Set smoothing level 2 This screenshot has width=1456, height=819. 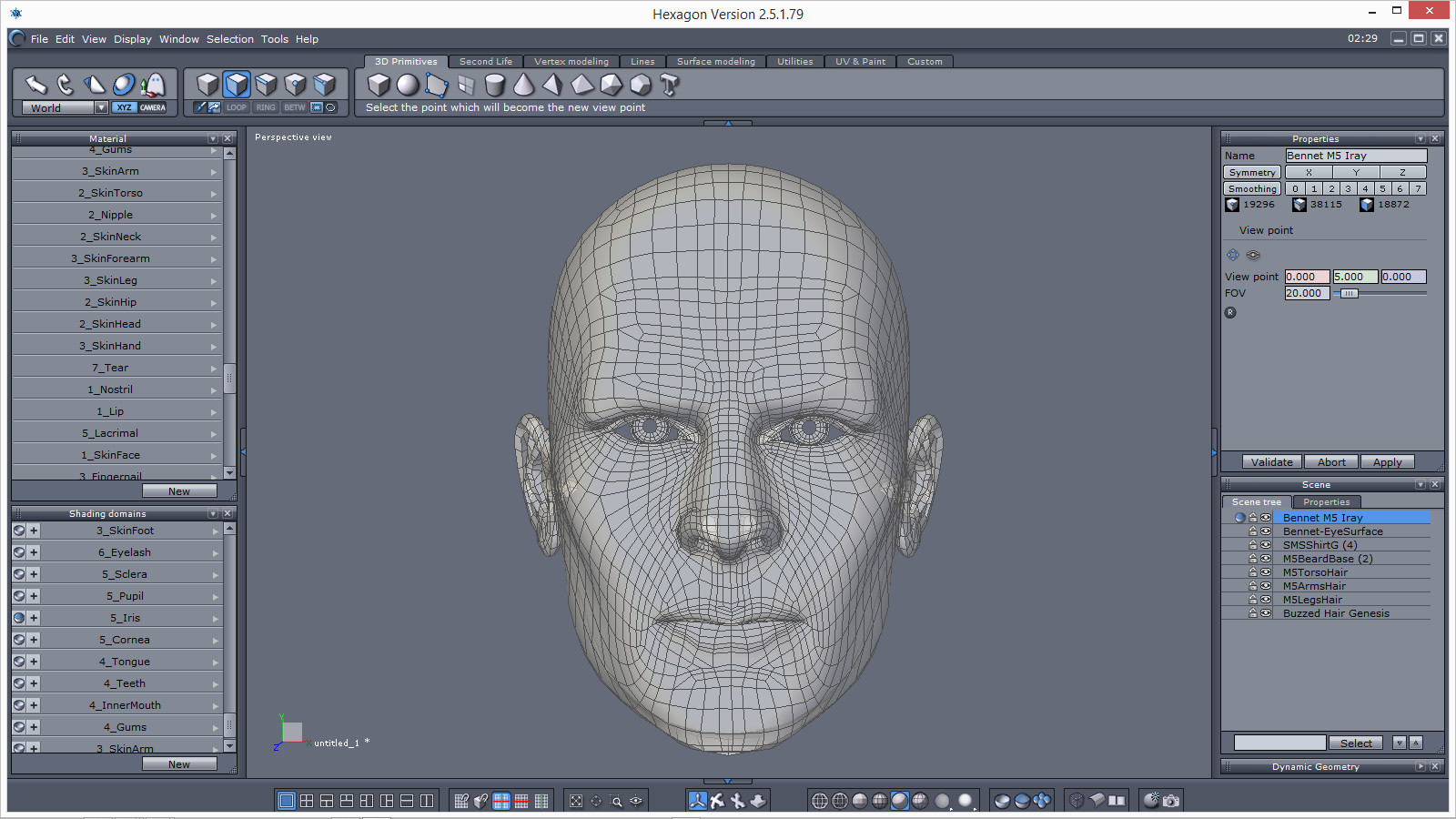[1330, 188]
